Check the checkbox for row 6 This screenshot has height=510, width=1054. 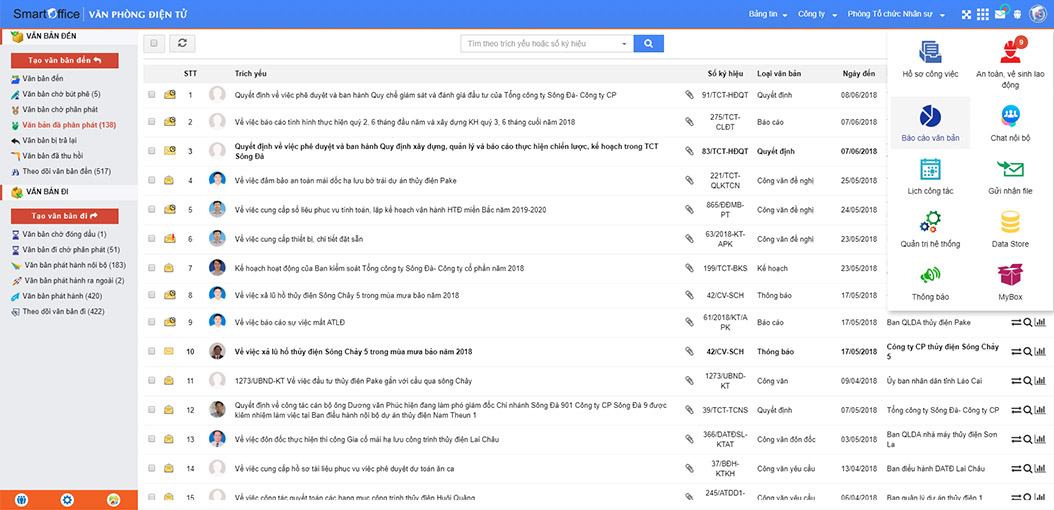click(151, 238)
